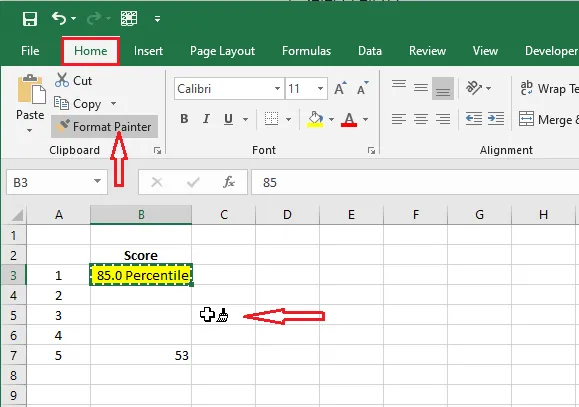Image resolution: width=579 pixels, height=407 pixels.
Task: Click the Copy button
Action: (78, 104)
